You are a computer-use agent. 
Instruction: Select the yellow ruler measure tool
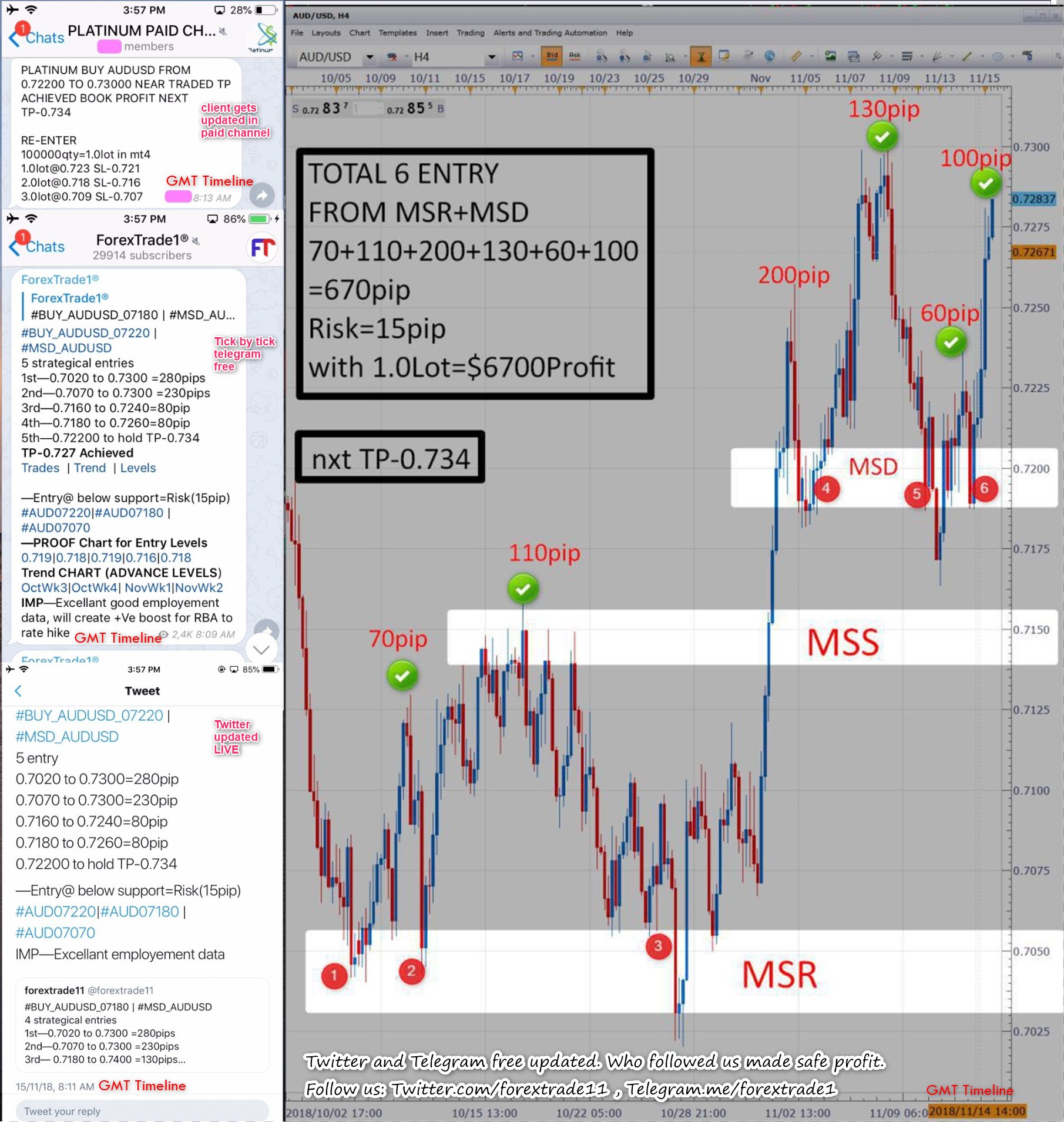click(x=796, y=56)
